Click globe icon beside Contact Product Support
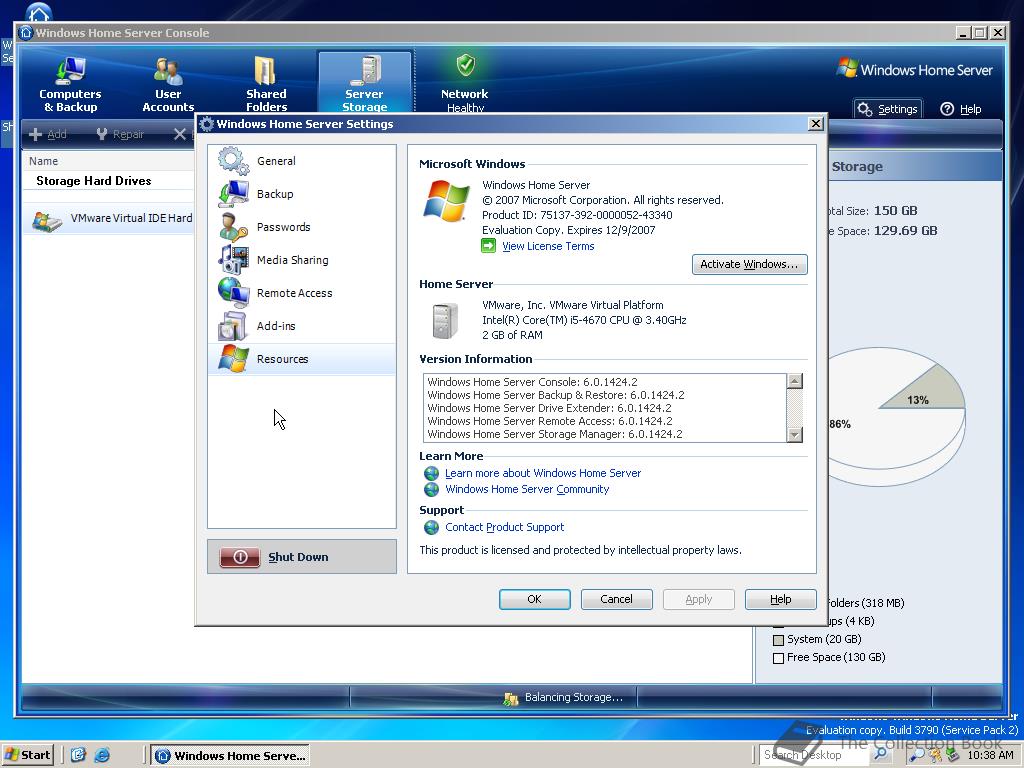 click(431, 527)
